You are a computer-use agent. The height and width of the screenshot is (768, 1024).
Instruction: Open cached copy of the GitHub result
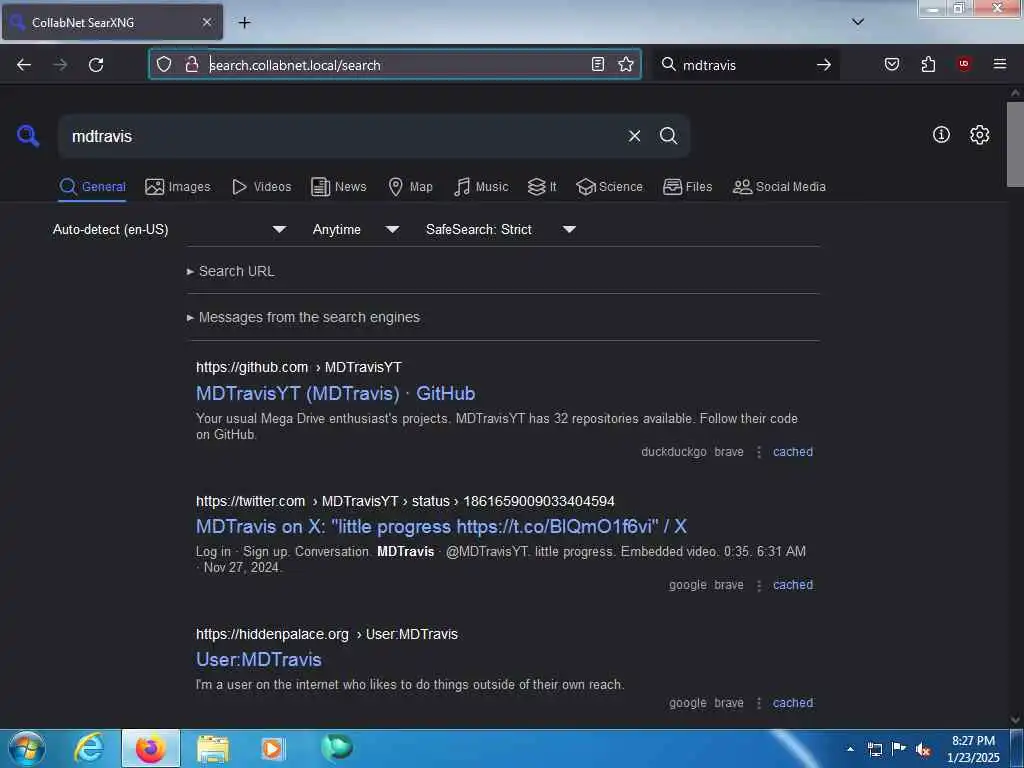tap(793, 452)
